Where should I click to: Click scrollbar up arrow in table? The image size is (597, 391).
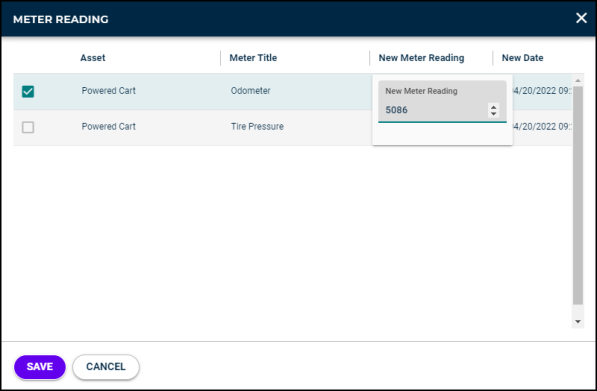click(578, 80)
